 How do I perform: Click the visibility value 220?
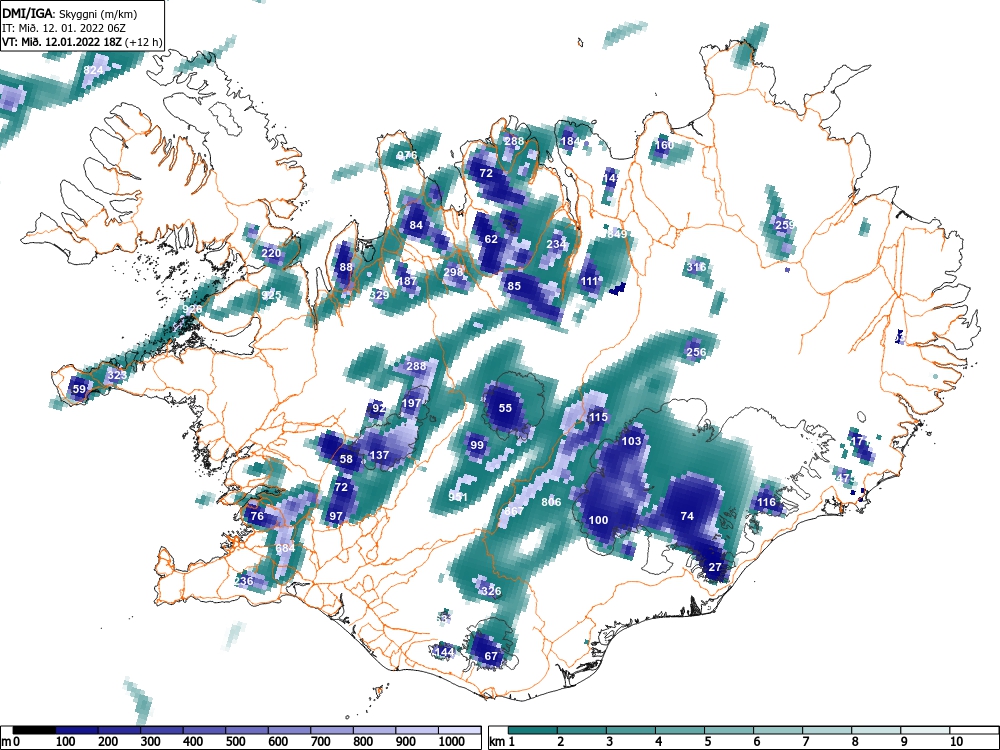tap(271, 253)
